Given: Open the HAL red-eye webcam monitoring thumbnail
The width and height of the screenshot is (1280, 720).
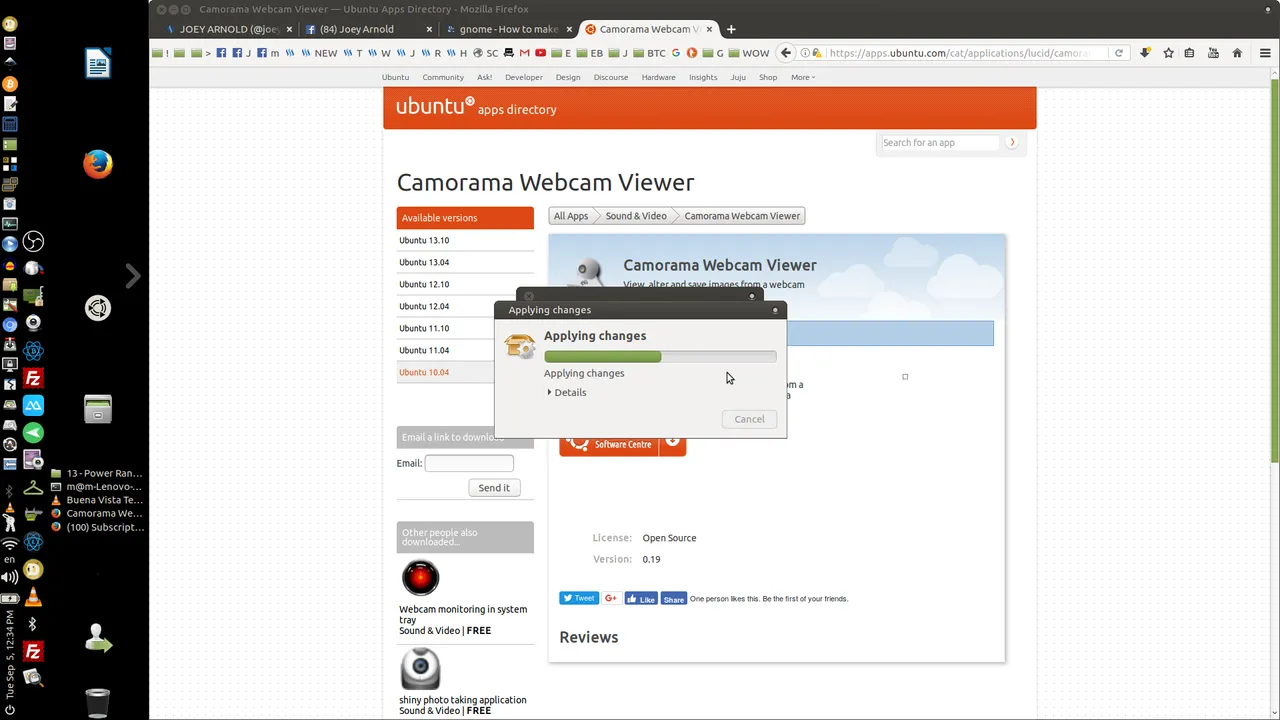Looking at the screenshot, I should pyautogui.click(x=420, y=578).
